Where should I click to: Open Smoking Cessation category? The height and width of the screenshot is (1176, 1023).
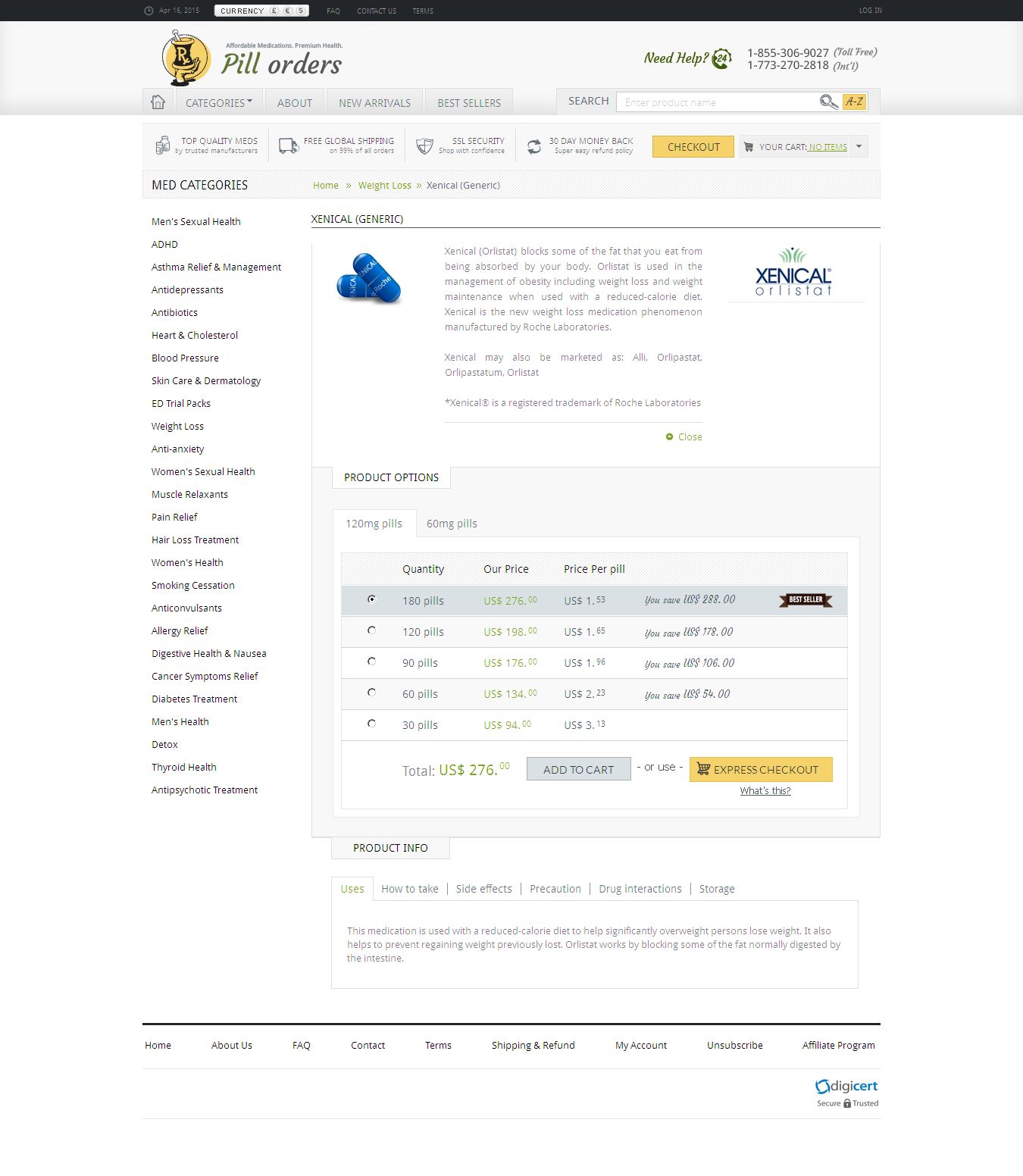point(193,585)
